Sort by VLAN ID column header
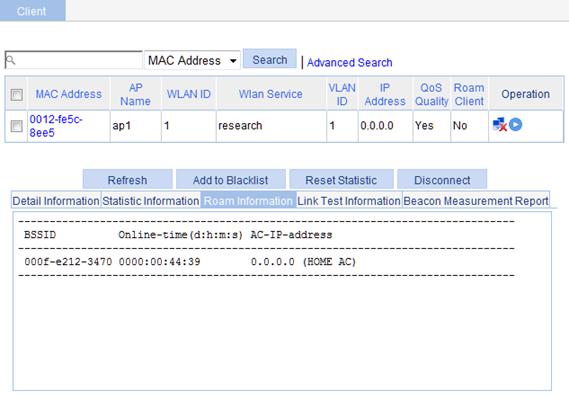Screen dimensions: 569x399 [x=342, y=94]
